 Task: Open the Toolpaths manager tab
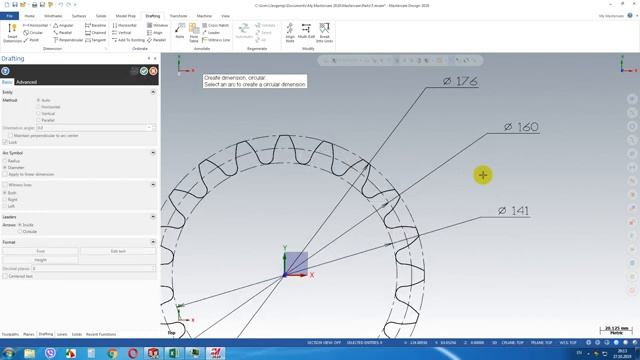(x=10, y=334)
